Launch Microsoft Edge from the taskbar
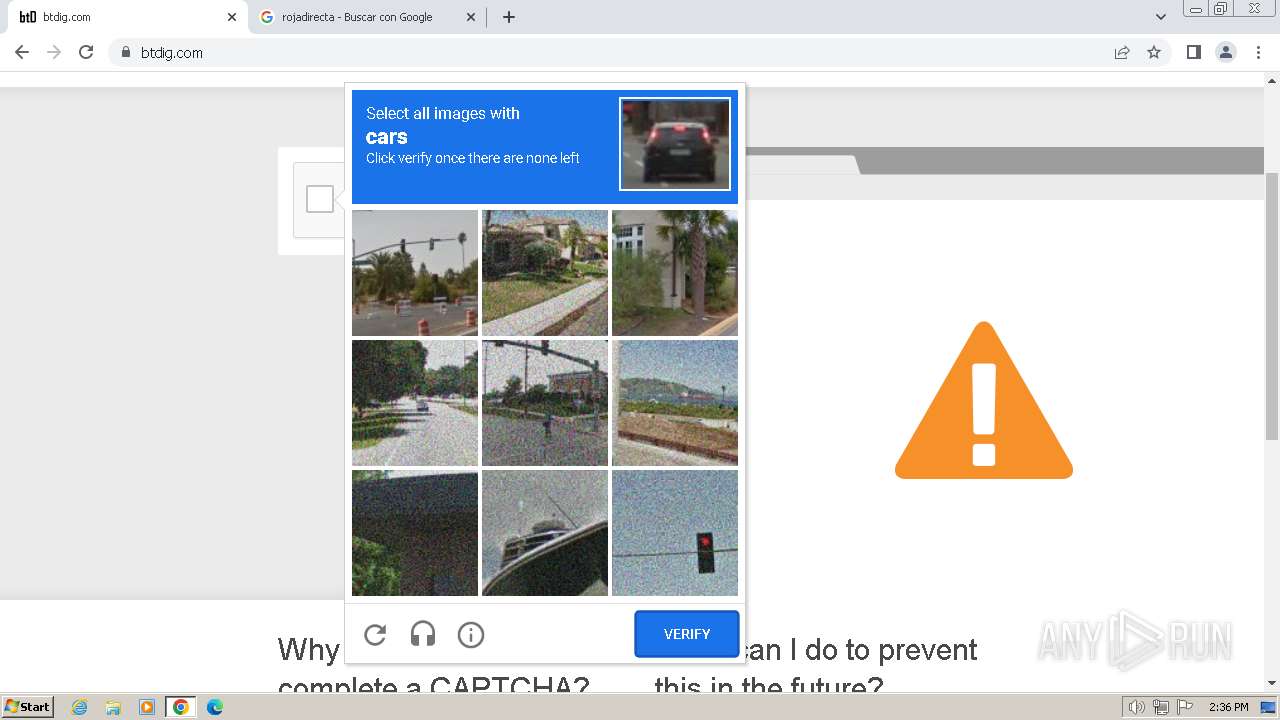The width and height of the screenshot is (1280, 720). tap(215, 707)
